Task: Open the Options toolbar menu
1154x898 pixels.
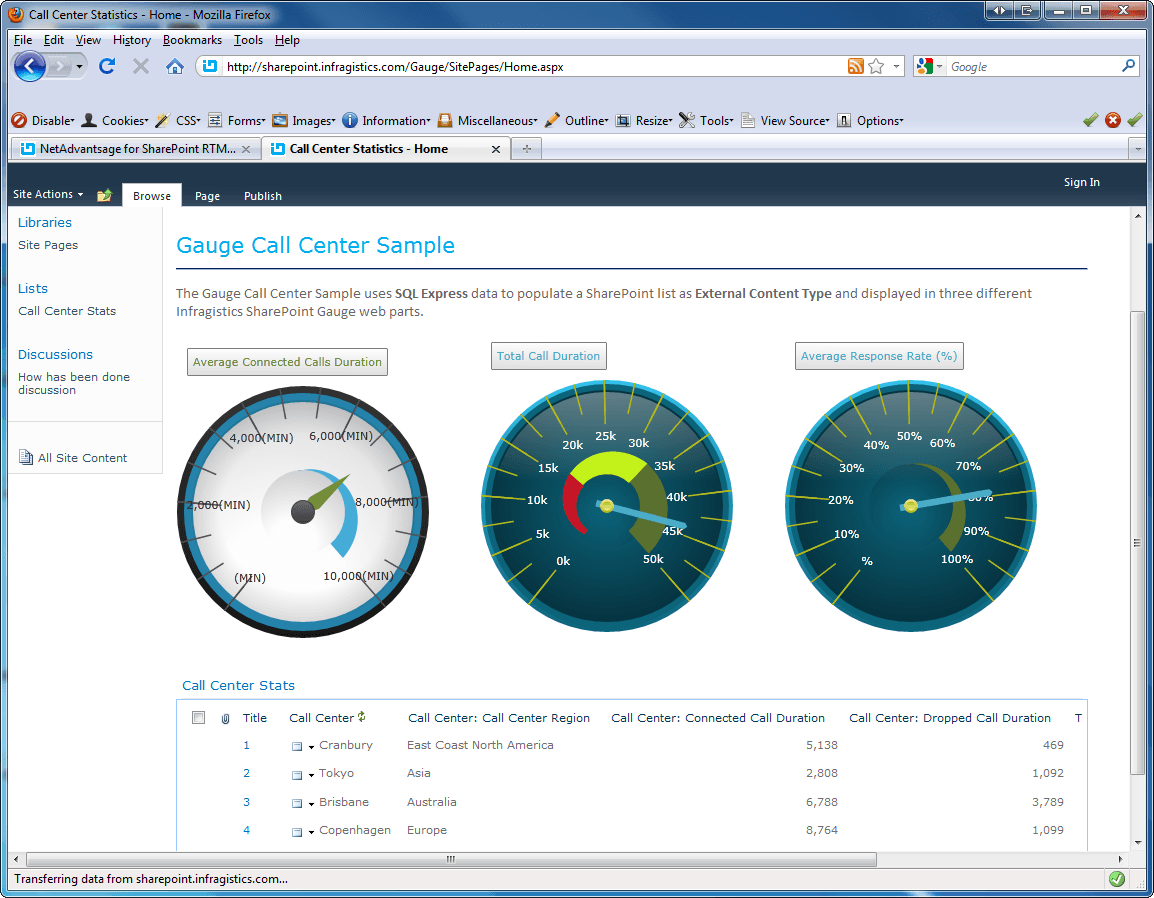Action: click(871, 121)
